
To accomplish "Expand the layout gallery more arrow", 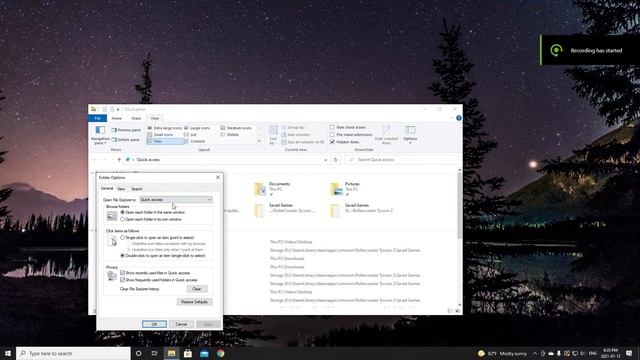I will 259,141.
